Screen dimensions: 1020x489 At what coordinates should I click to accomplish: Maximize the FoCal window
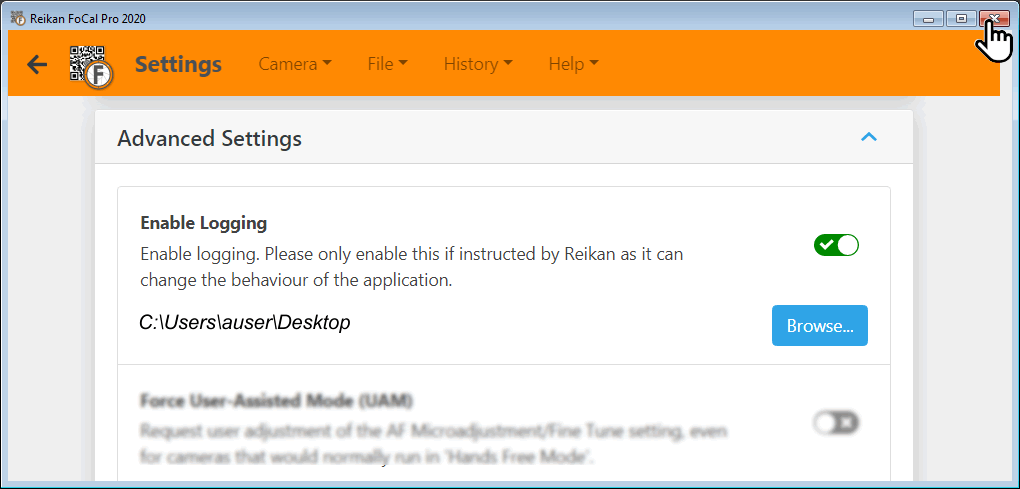961,19
